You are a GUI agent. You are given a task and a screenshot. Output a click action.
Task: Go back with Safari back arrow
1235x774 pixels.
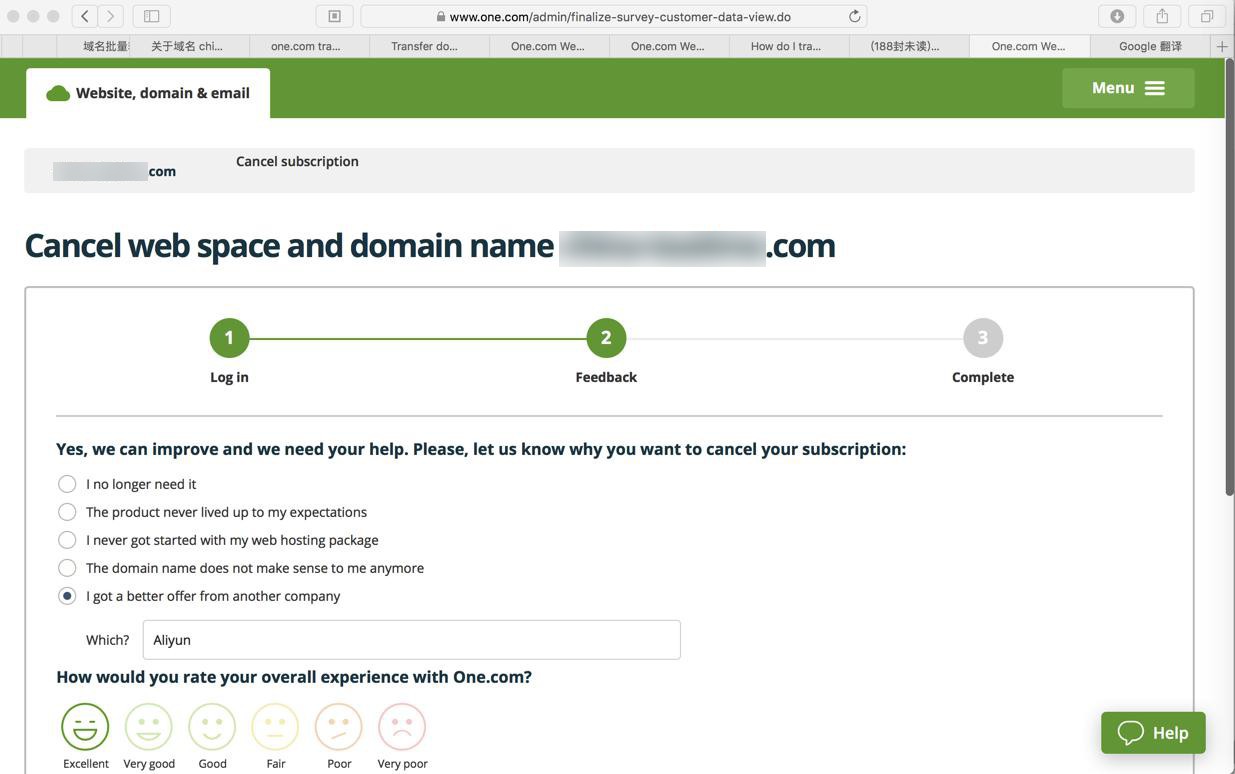[85, 16]
